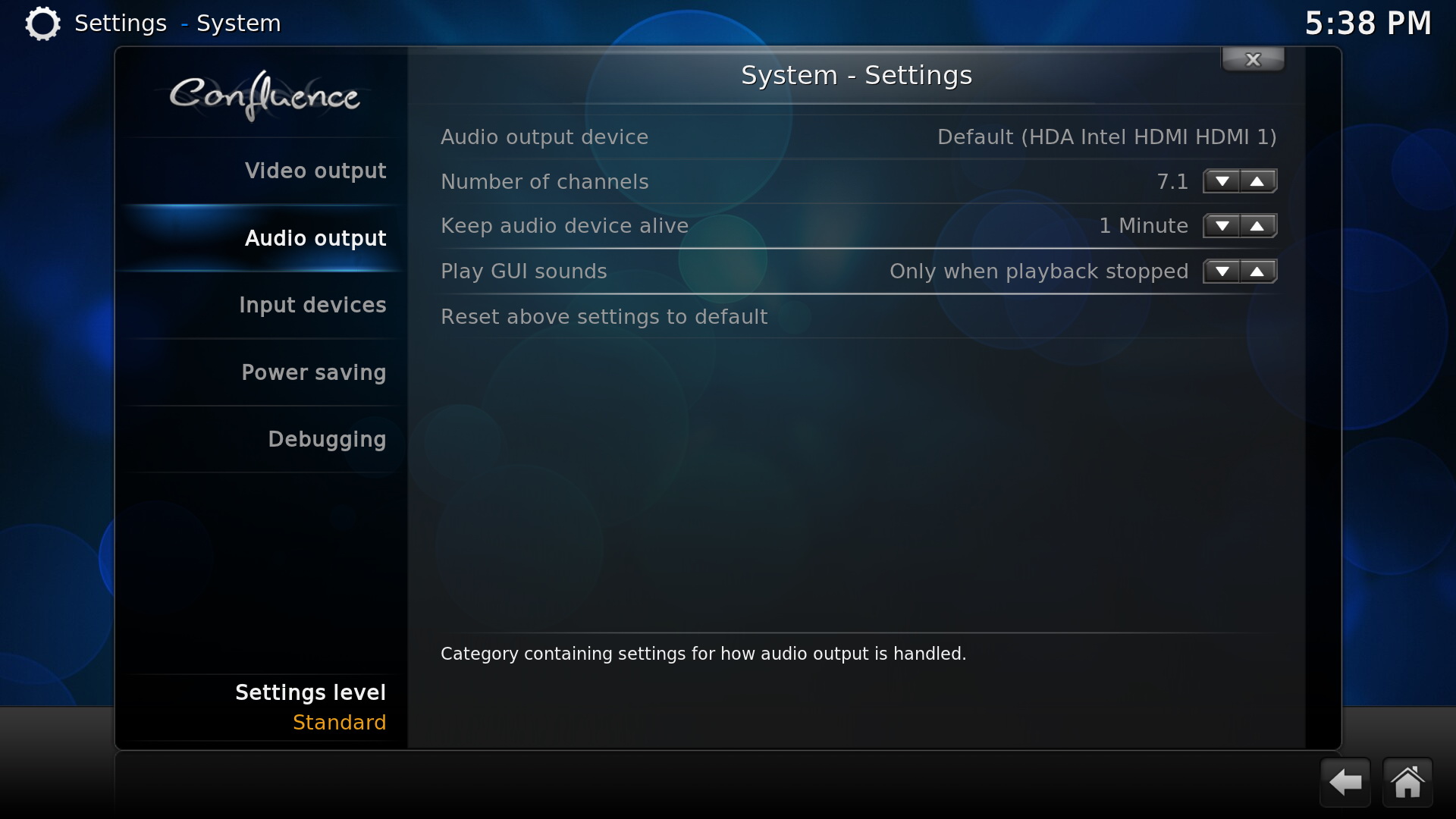
Task: Click the home icon button
Action: (1407, 783)
